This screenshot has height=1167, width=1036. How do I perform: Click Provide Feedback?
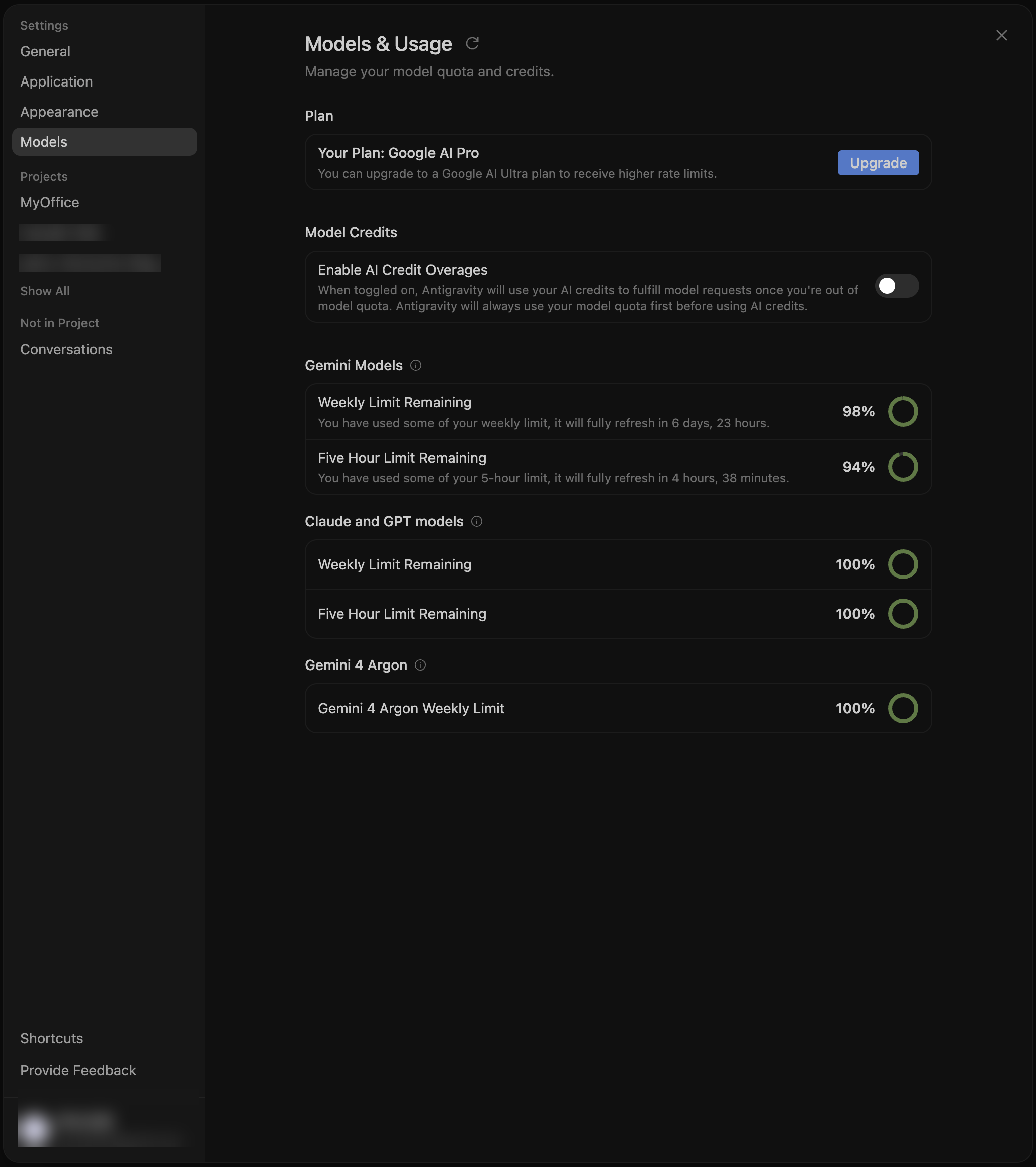click(78, 1070)
